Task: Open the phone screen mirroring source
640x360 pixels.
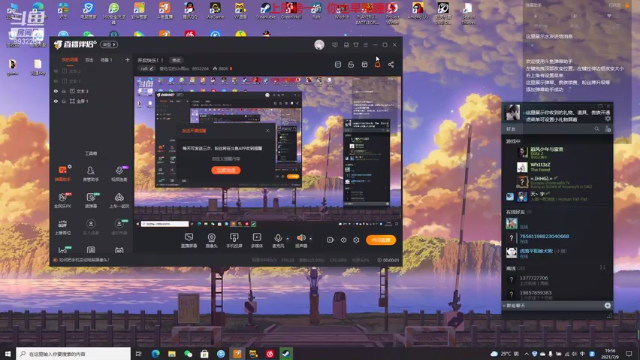Action: click(234, 240)
